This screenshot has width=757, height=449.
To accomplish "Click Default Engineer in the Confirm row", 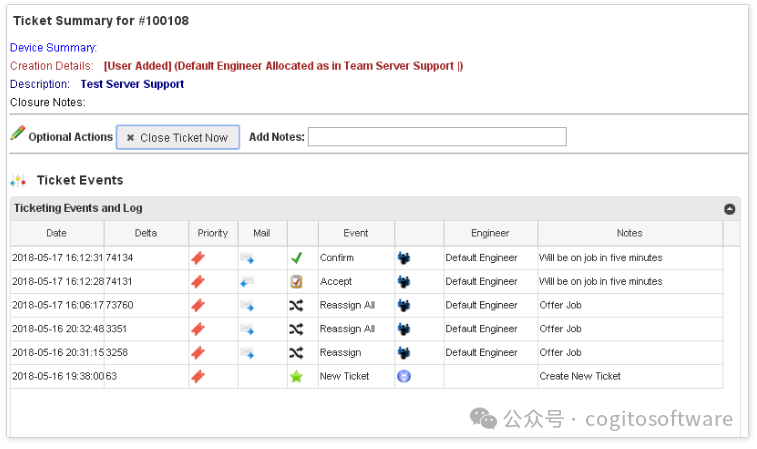I will click(481, 258).
